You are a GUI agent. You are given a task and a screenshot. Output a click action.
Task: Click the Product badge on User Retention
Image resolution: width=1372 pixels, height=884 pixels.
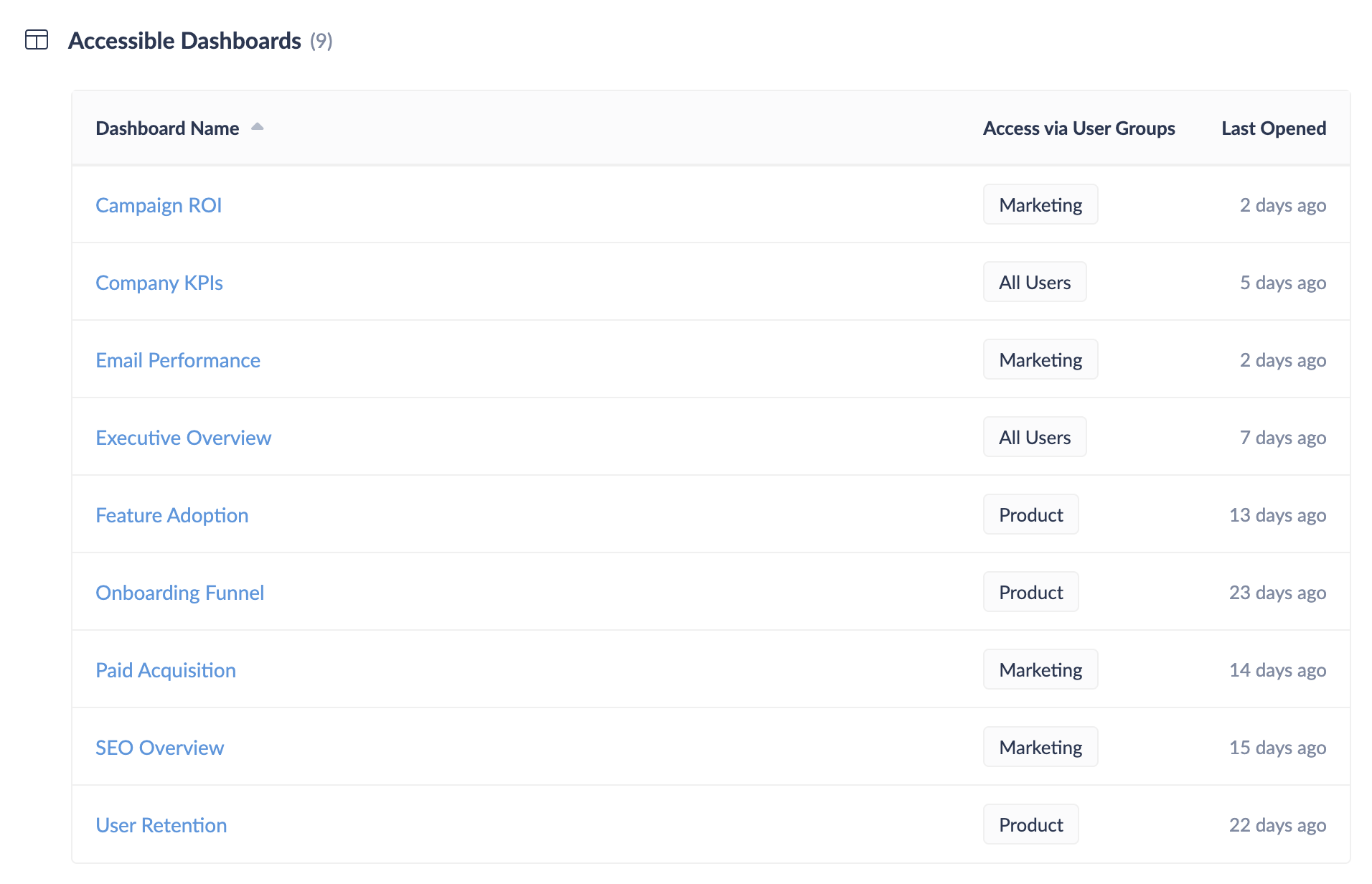tap(1030, 824)
